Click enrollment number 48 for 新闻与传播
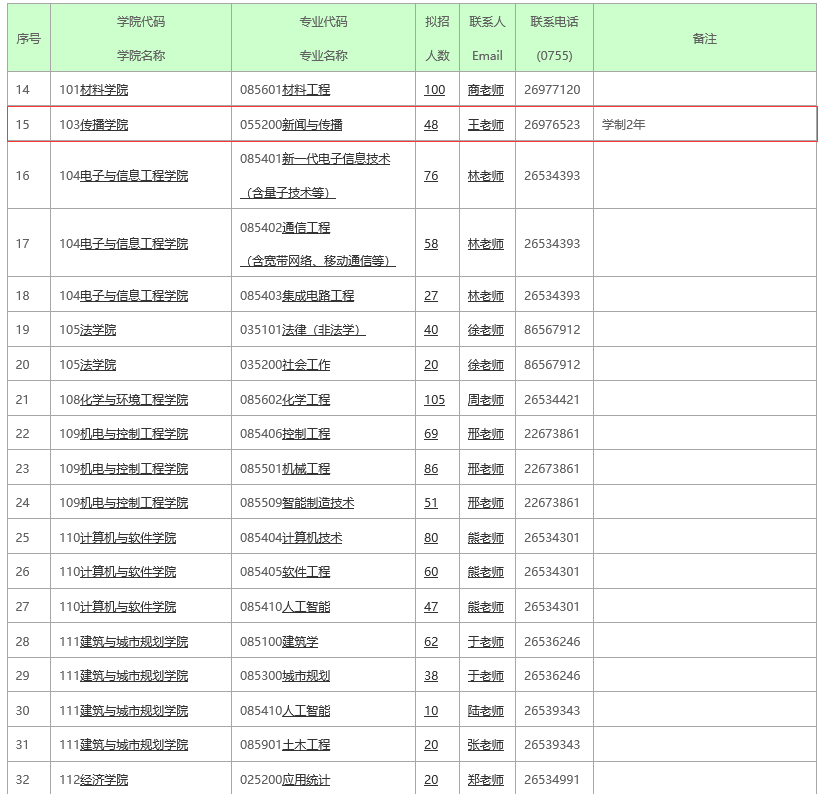819x794 pixels. (x=431, y=125)
